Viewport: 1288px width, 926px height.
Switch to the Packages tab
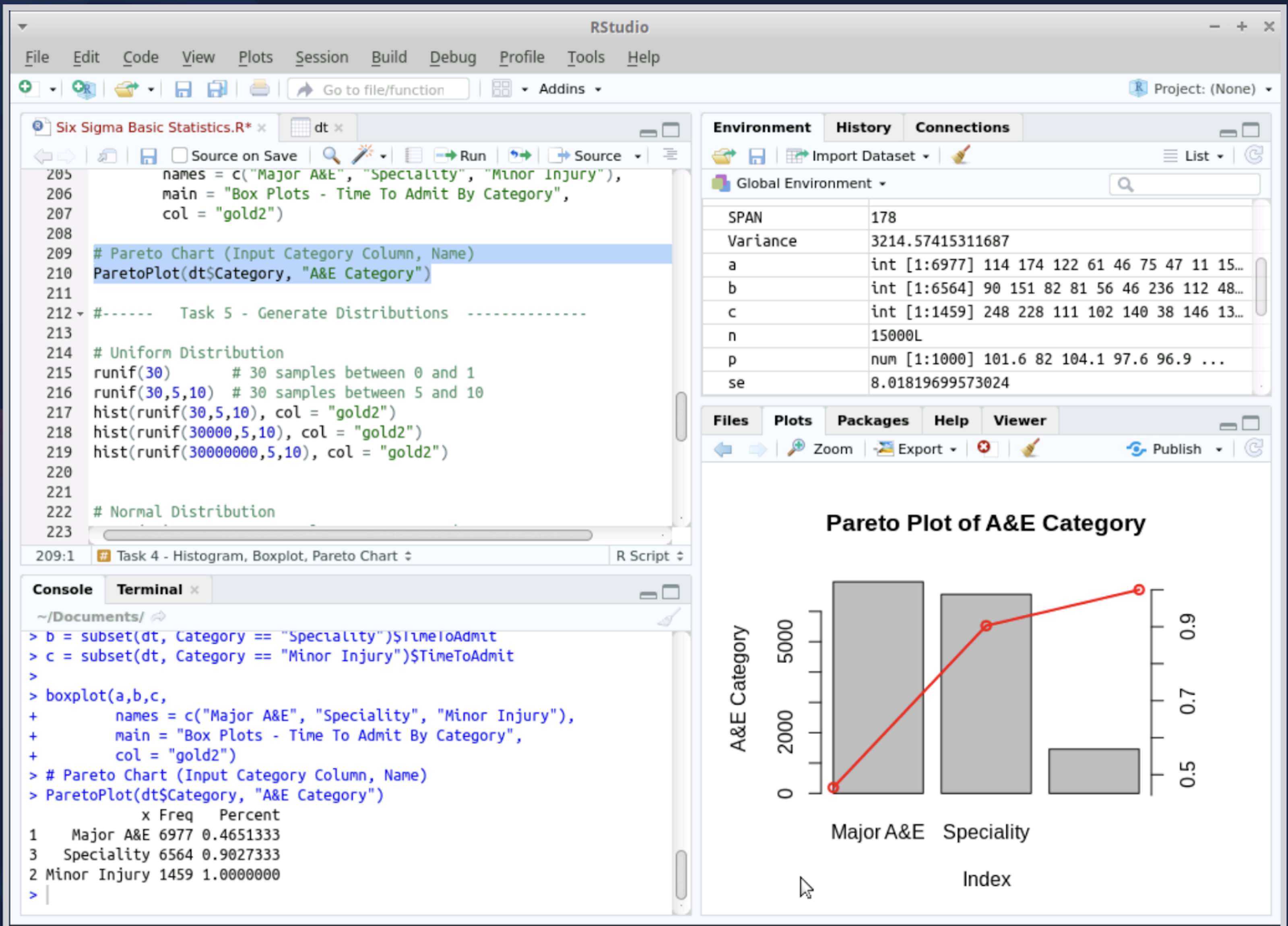[872, 420]
